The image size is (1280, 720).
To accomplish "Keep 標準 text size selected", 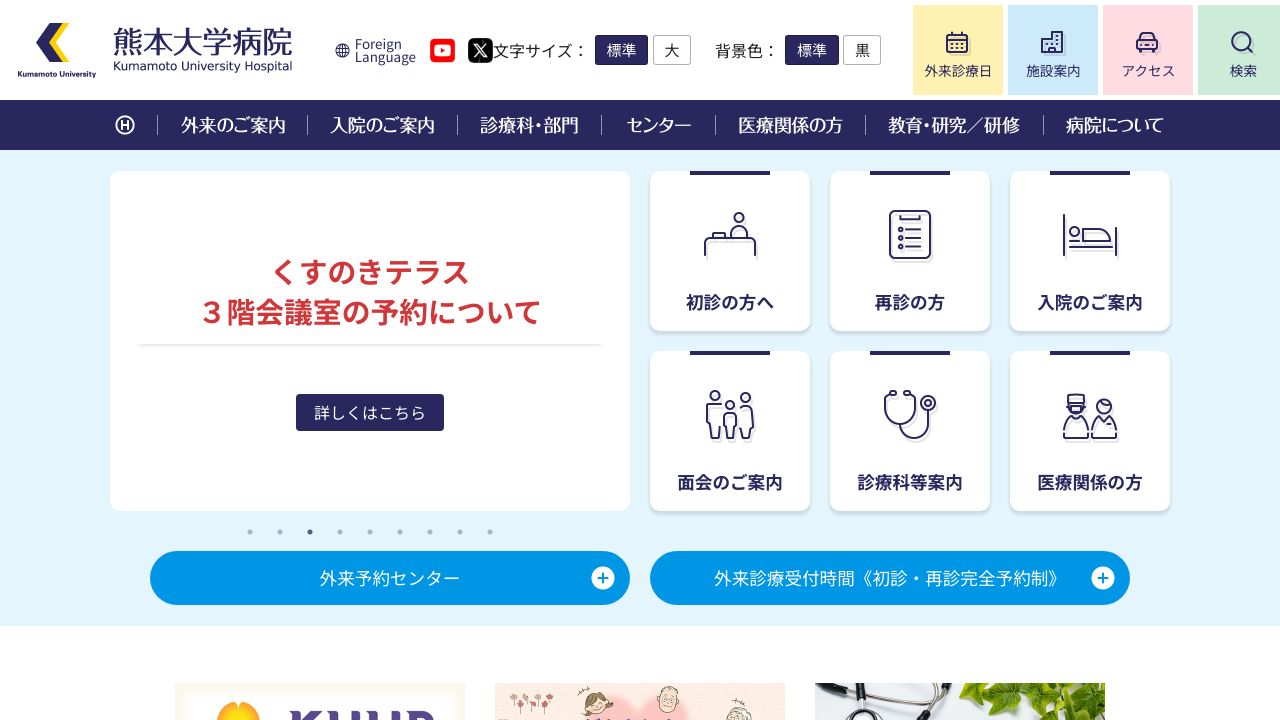I will point(621,50).
